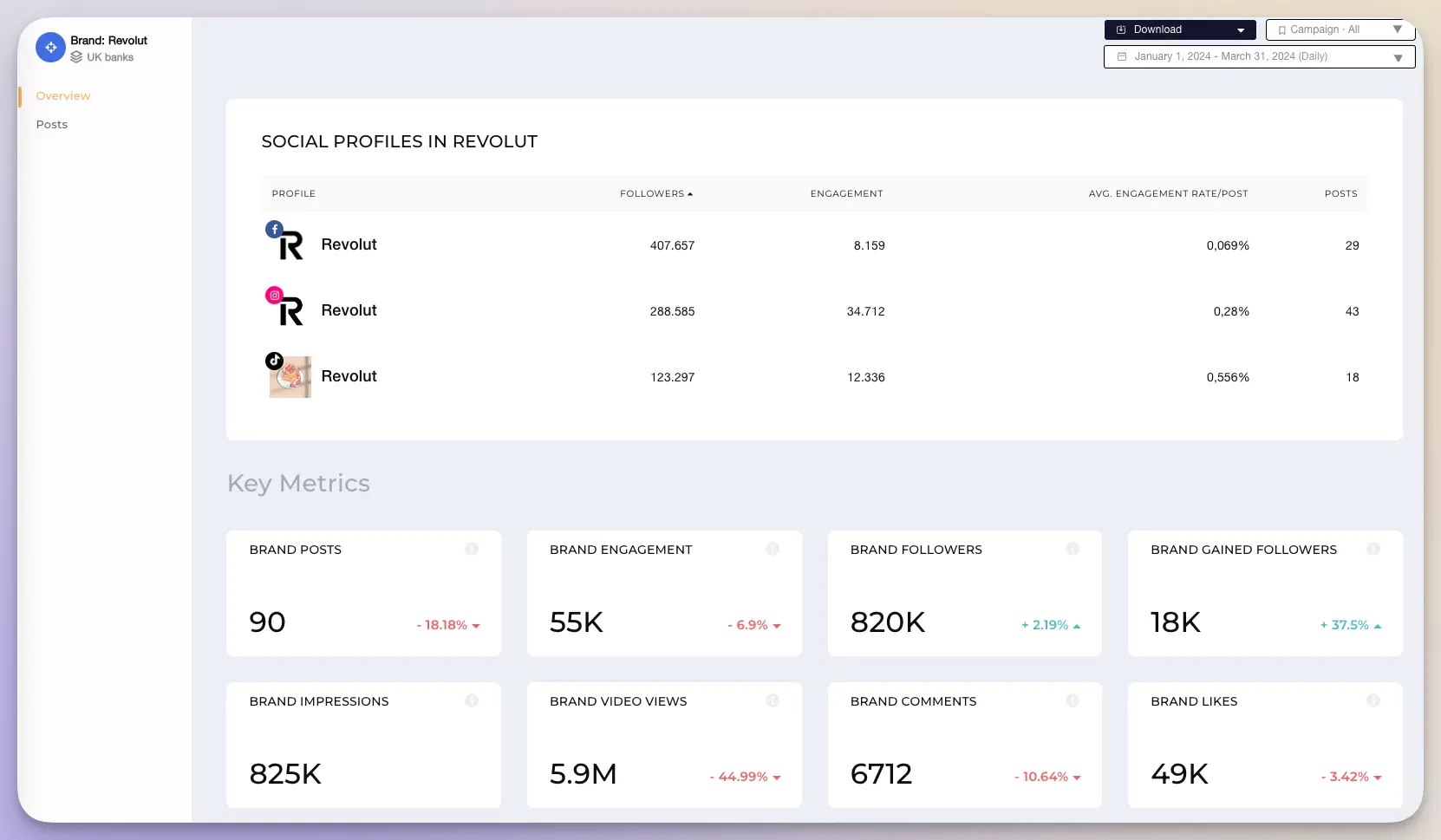Click the TikTok Revolut profile picture
1441x840 pixels.
click(290, 377)
